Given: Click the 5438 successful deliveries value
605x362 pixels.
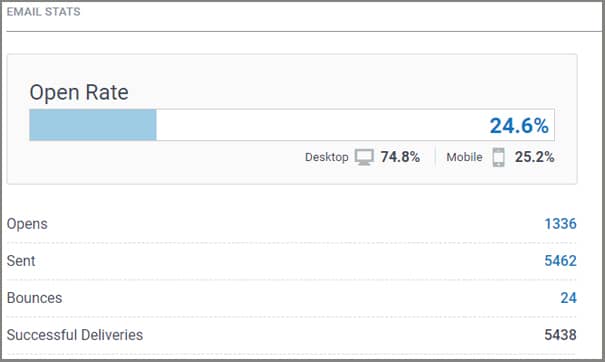Looking at the screenshot, I should coord(560,335).
